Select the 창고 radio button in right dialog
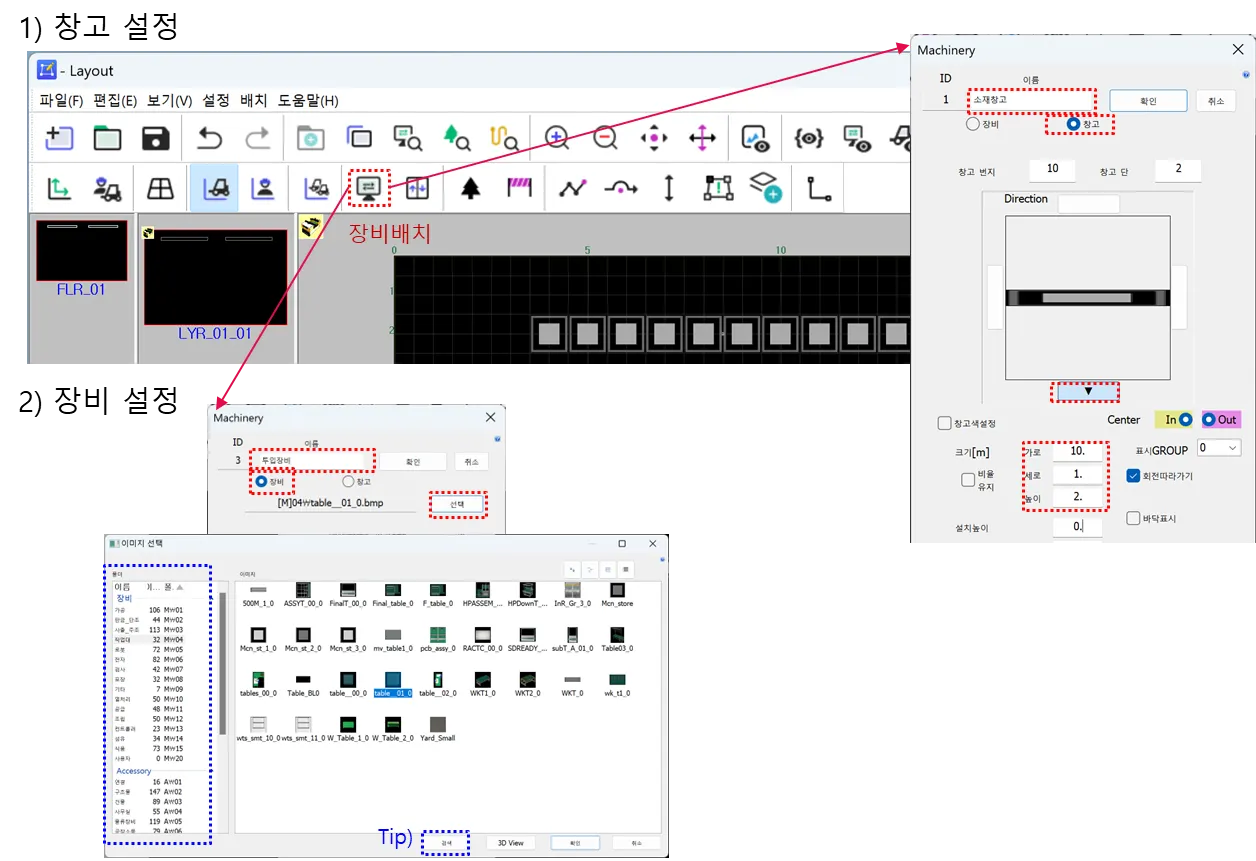The height and width of the screenshot is (861, 1256). [x=1074, y=125]
